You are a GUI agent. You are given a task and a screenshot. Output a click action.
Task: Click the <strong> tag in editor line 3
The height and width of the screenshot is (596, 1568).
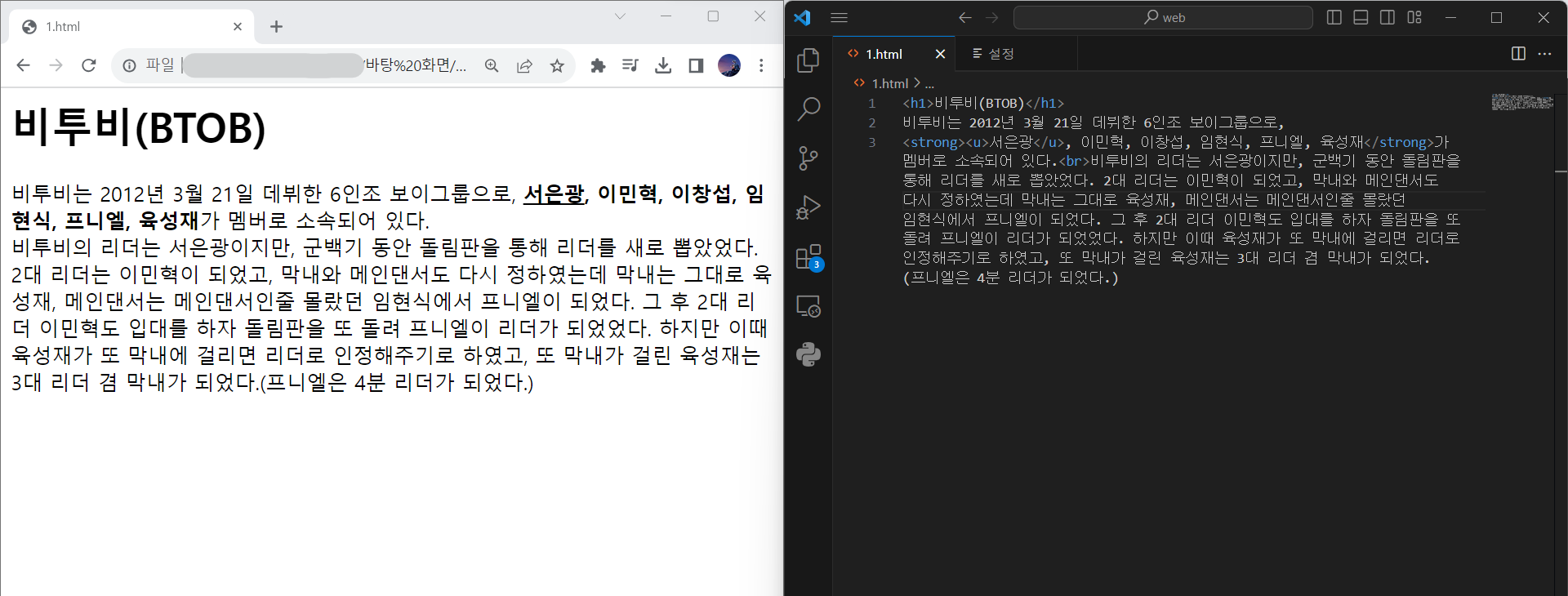[934, 143]
